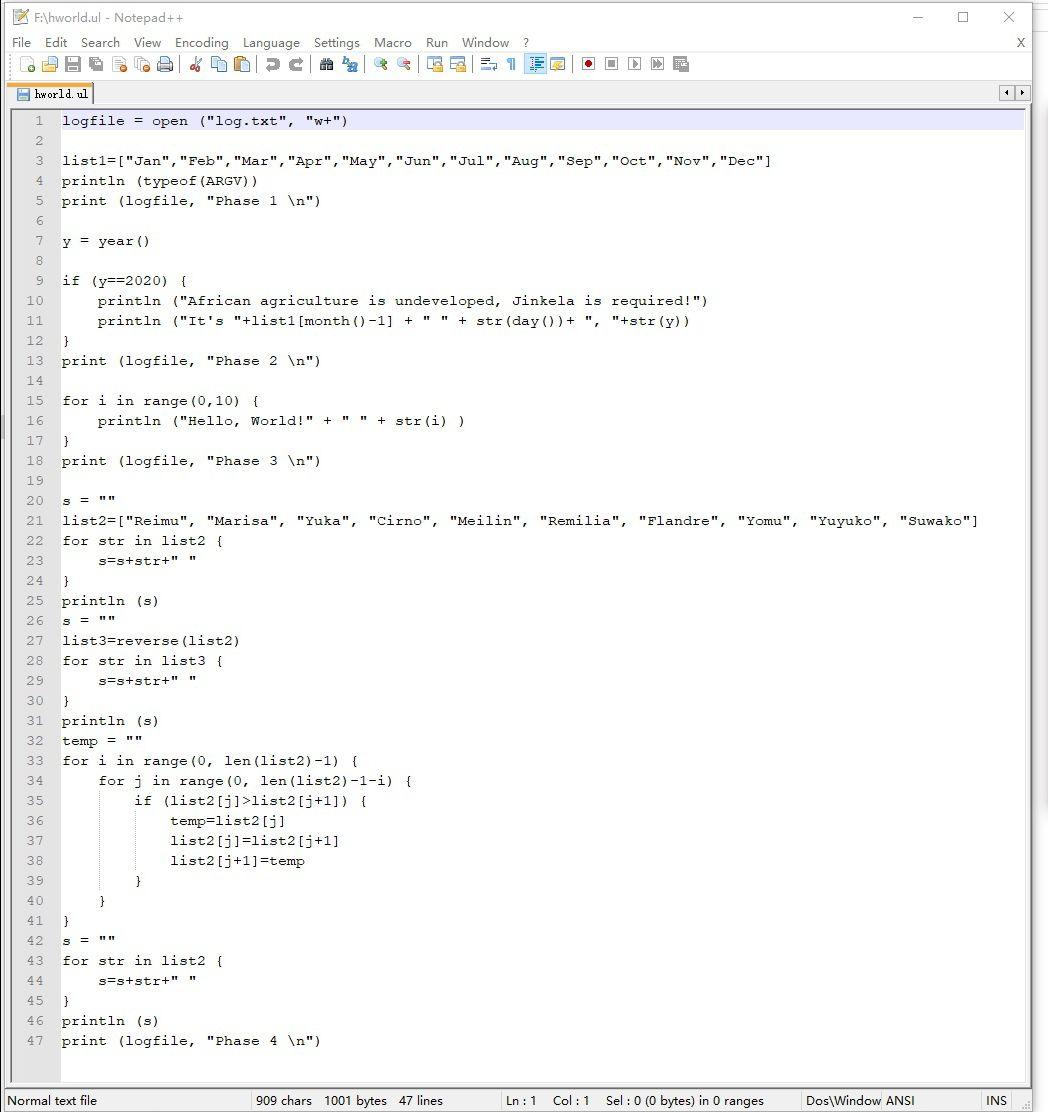Save the current file via floppy icon
The width and height of the screenshot is (1048, 1112).
pos(72,65)
